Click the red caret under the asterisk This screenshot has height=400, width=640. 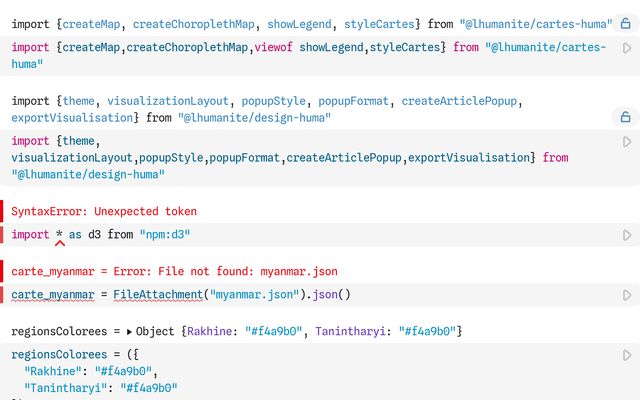[60, 244]
